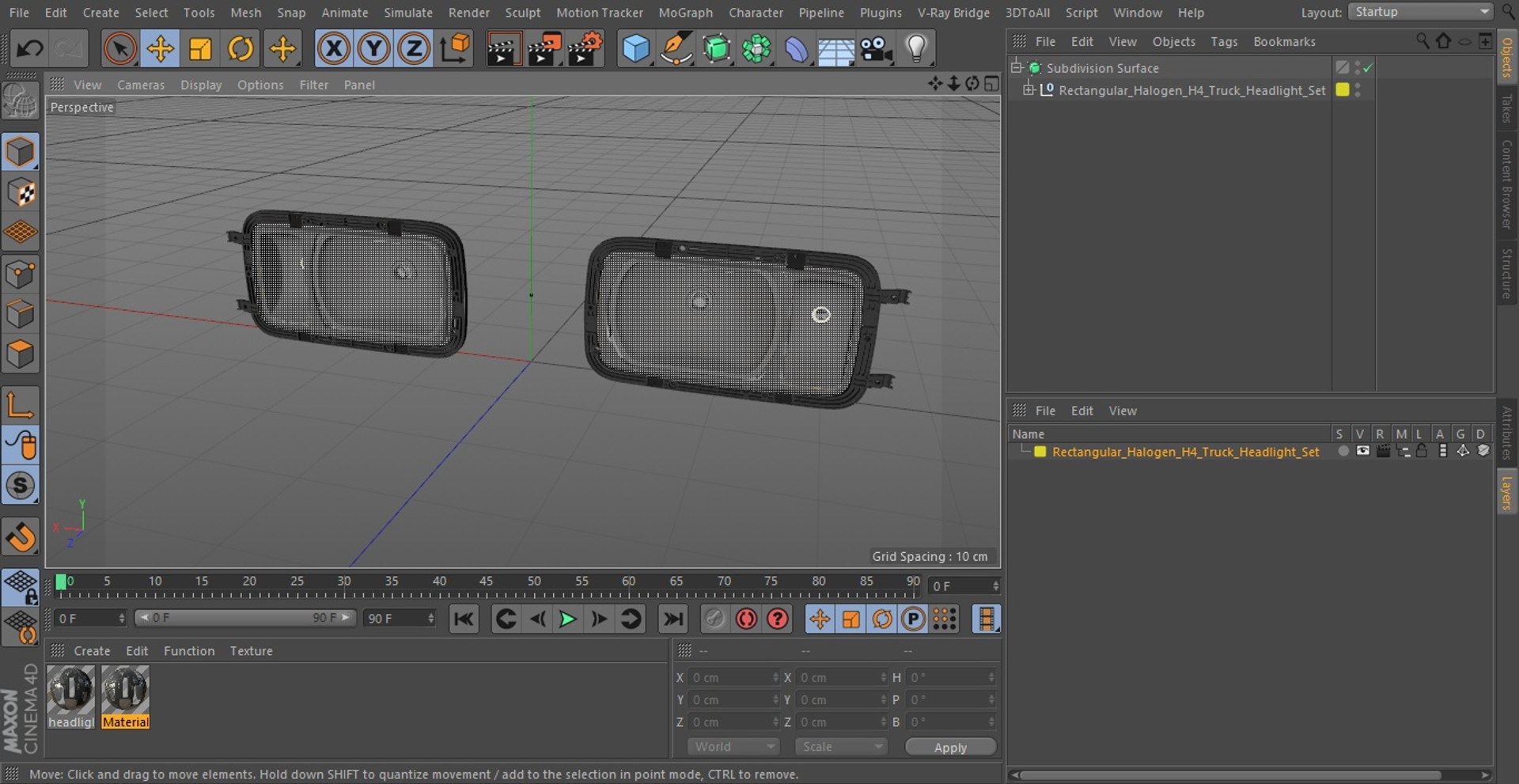Add a Cube primitive object
Viewport: 1519px width, 784px height.
tap(635, 49)
